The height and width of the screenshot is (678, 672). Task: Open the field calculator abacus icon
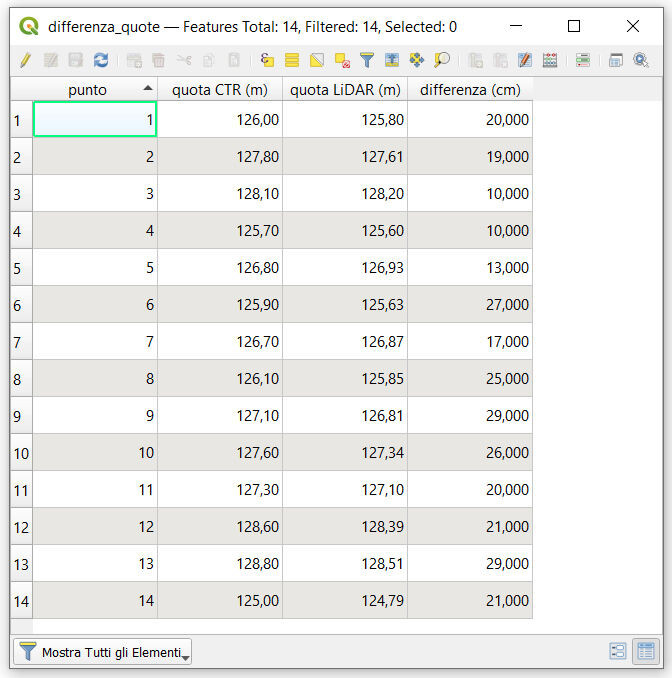pyautogui.click(x=550, y=60)
